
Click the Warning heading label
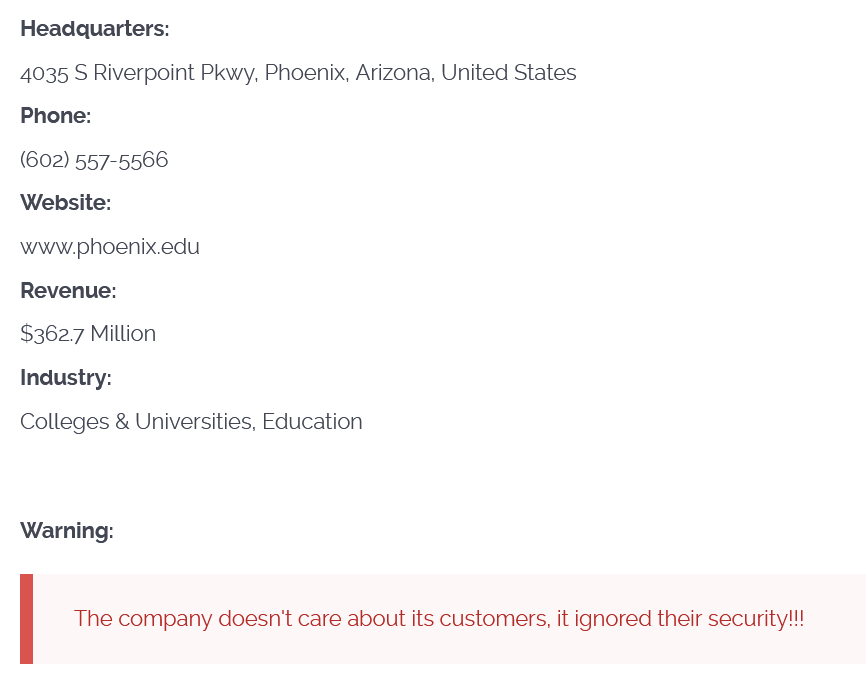click(67, 531)
